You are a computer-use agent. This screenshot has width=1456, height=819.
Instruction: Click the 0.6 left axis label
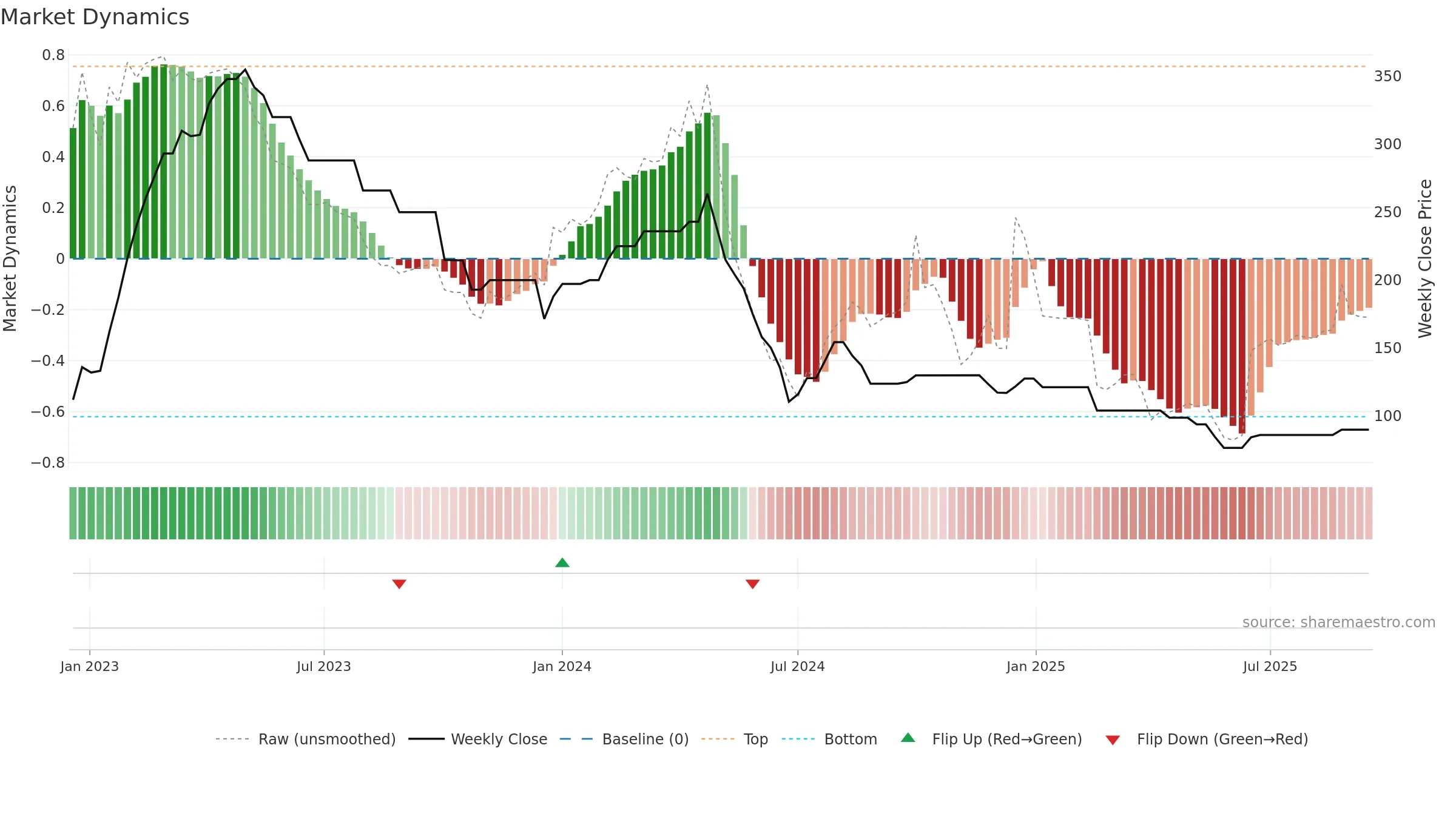[x=53, y=106]
